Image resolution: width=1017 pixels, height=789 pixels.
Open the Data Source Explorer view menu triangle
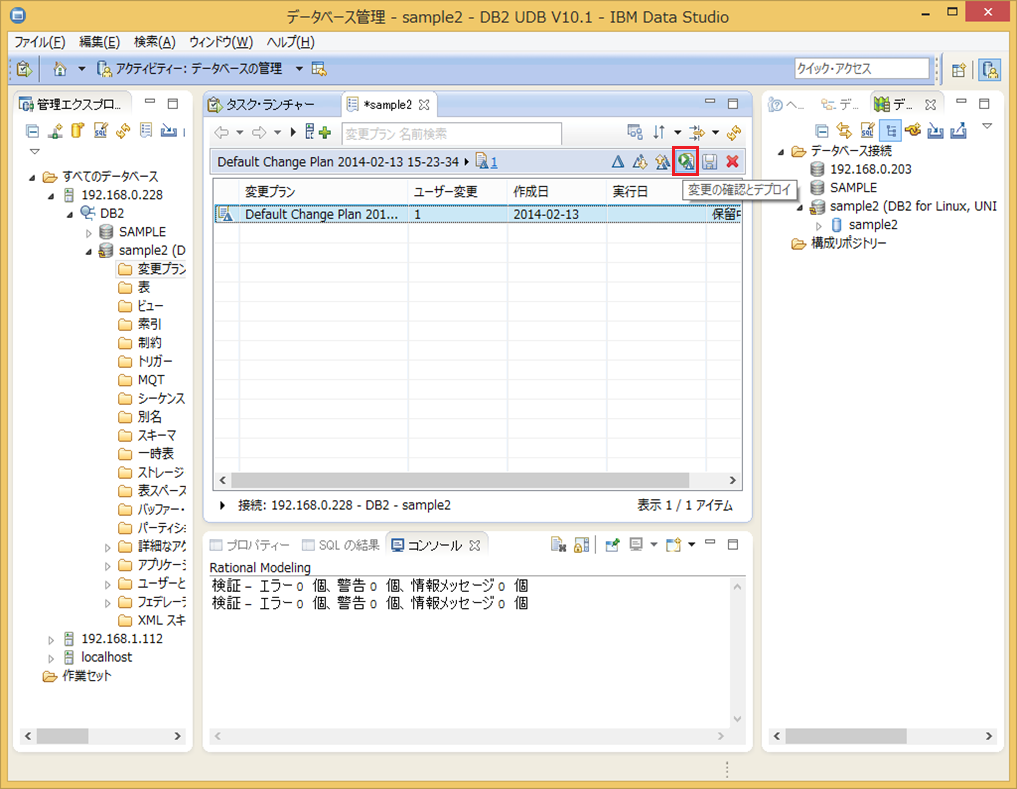coord(987,126)
